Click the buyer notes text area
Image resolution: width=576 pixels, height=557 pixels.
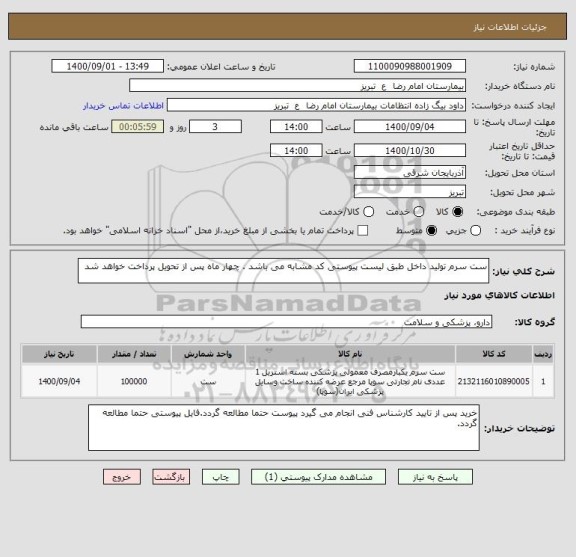click(284, 428)
